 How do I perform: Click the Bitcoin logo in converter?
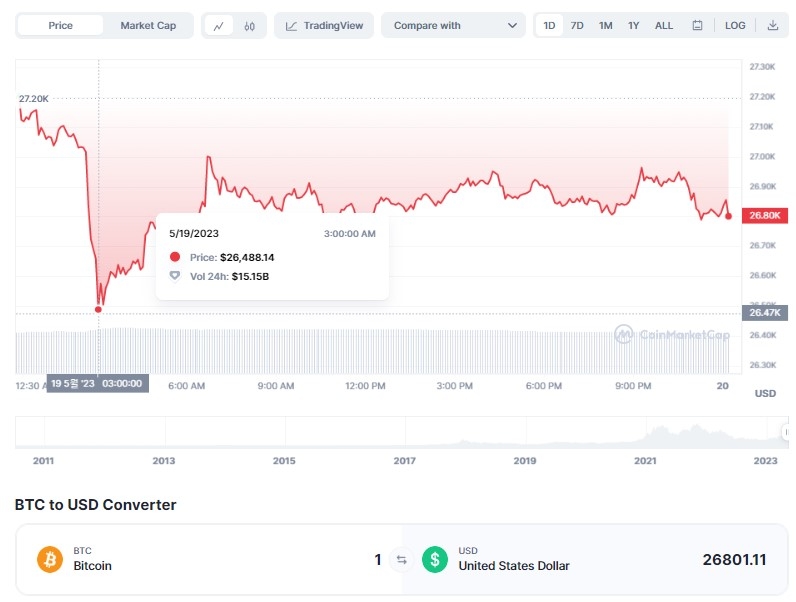(x=50, y=559)
